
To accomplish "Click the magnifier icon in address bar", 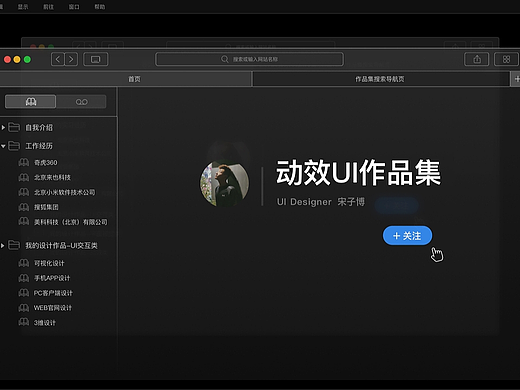I will tap(225, 59).
